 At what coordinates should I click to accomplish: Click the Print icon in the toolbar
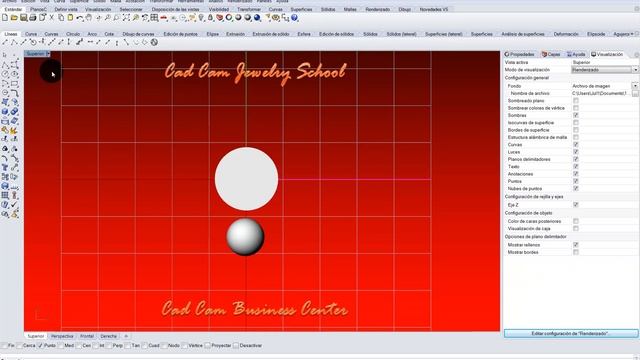(x=33, y=18)
